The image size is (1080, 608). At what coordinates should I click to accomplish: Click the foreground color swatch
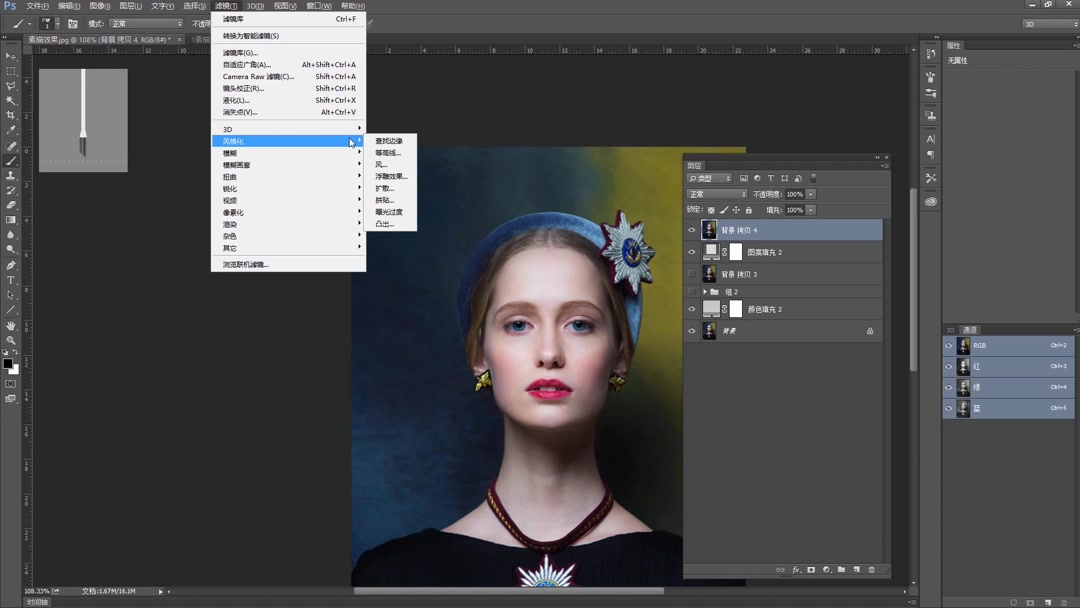click(x=7, y=363)
